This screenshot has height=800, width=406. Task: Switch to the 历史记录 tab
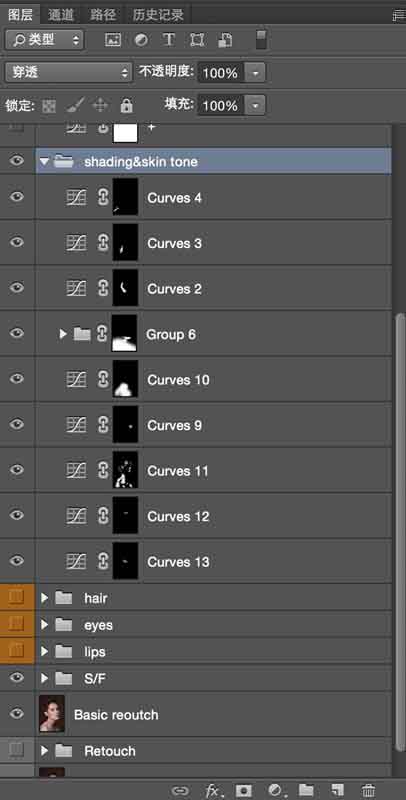click(158, 15)
